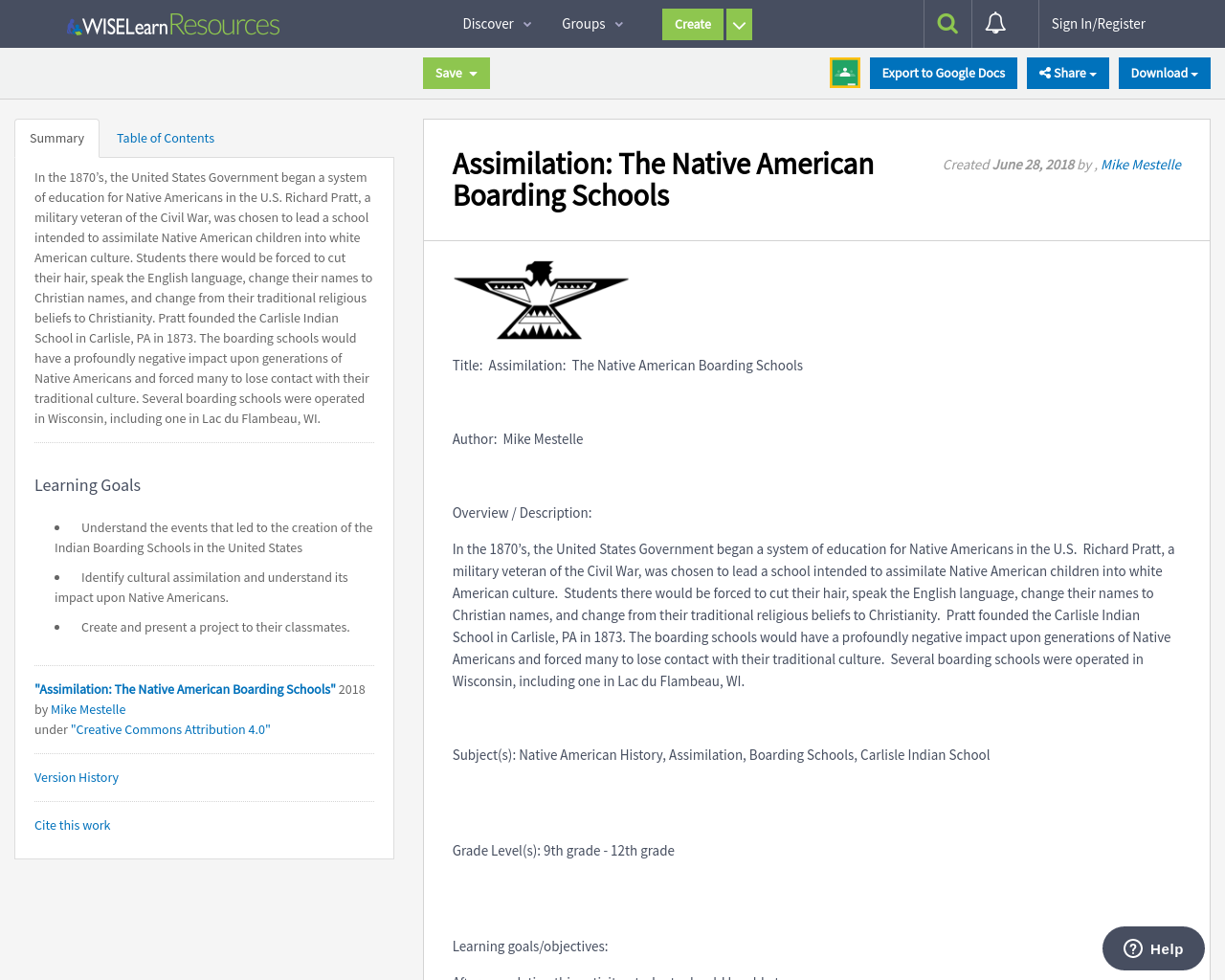Open author profile Mike Mestelle
The height and width of the screenshot is (980, 1225).
[1140, 163]
